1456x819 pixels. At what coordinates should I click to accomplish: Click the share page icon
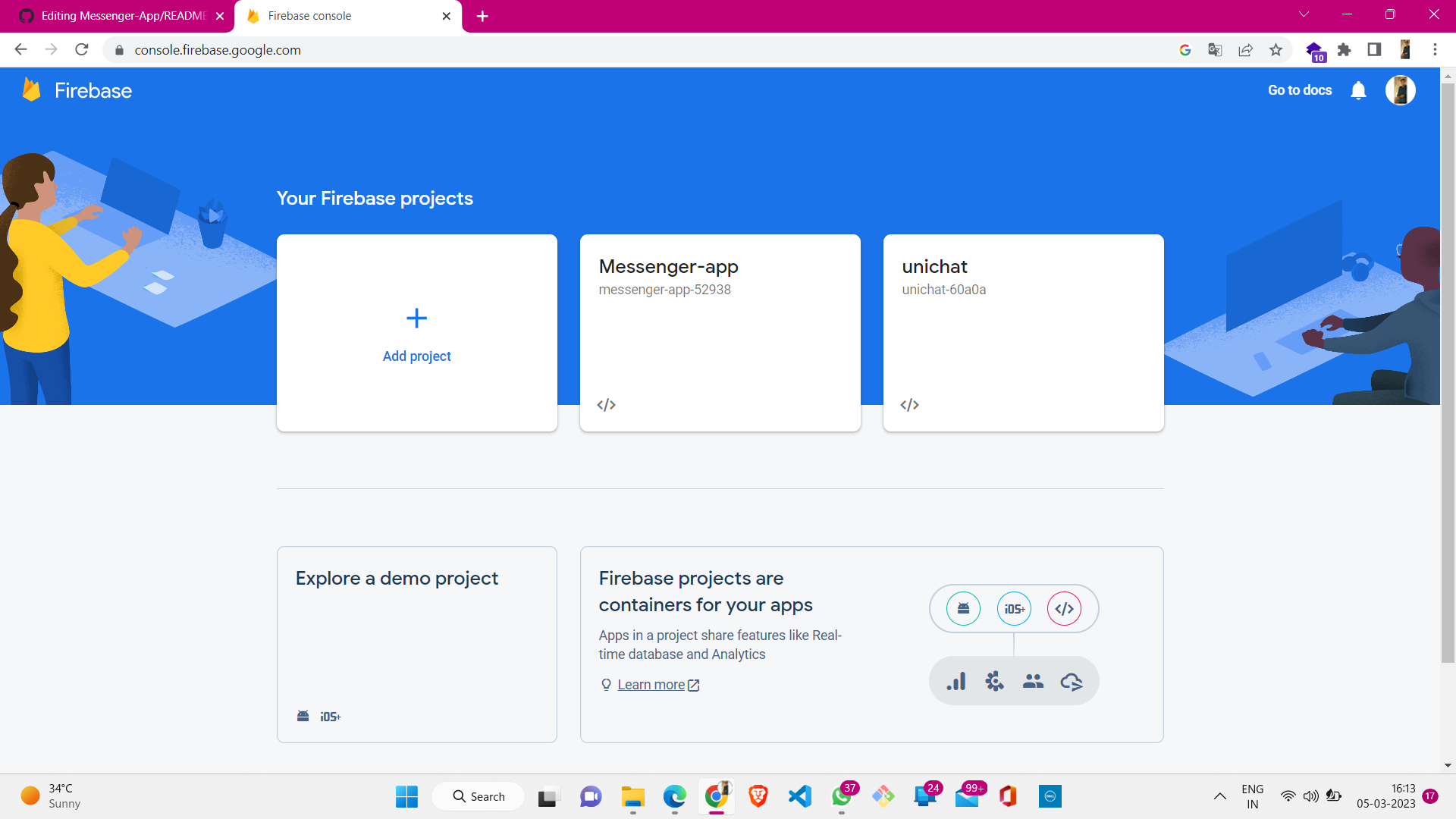point(1245,49)
